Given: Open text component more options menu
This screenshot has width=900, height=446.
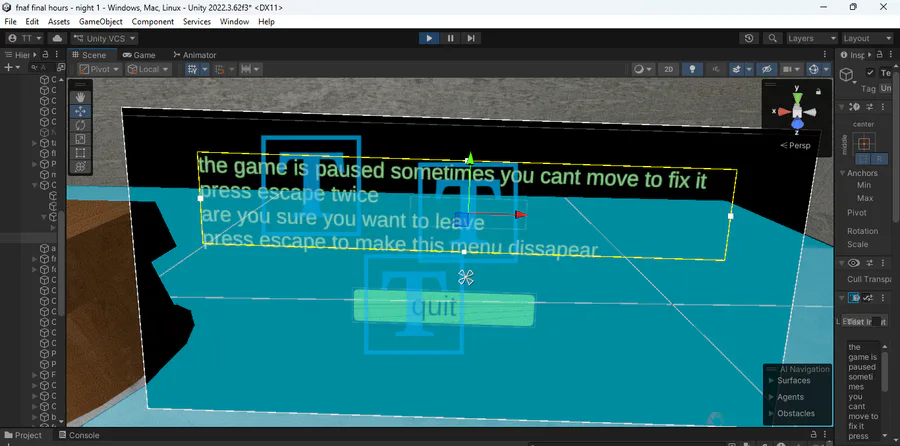Looking at the screenshot, I should click(x=881, y=297).
